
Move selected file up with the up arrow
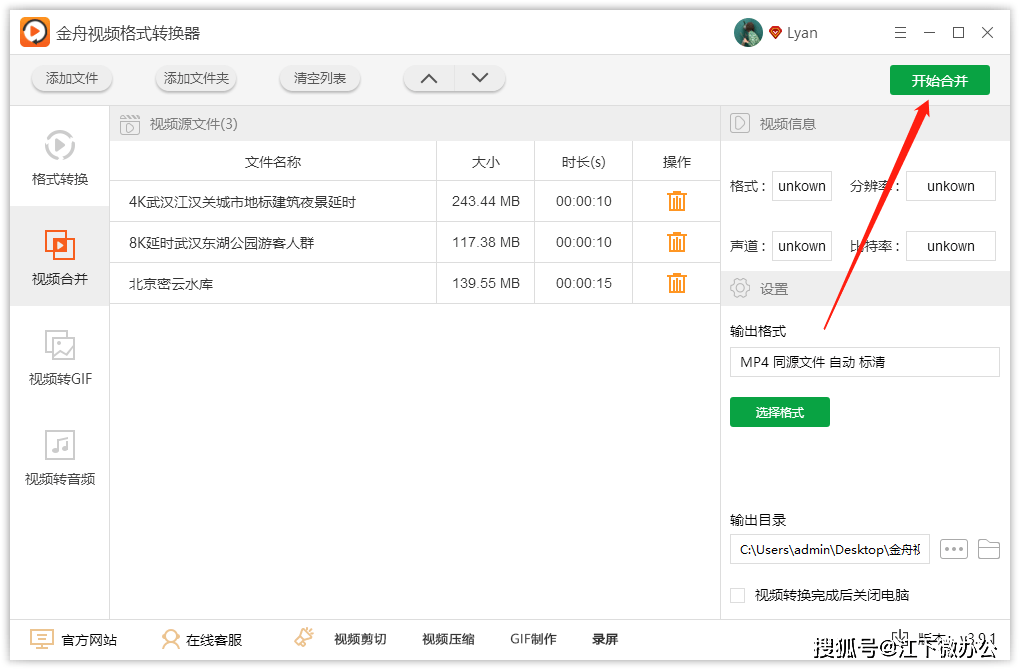tap(429, 79)
